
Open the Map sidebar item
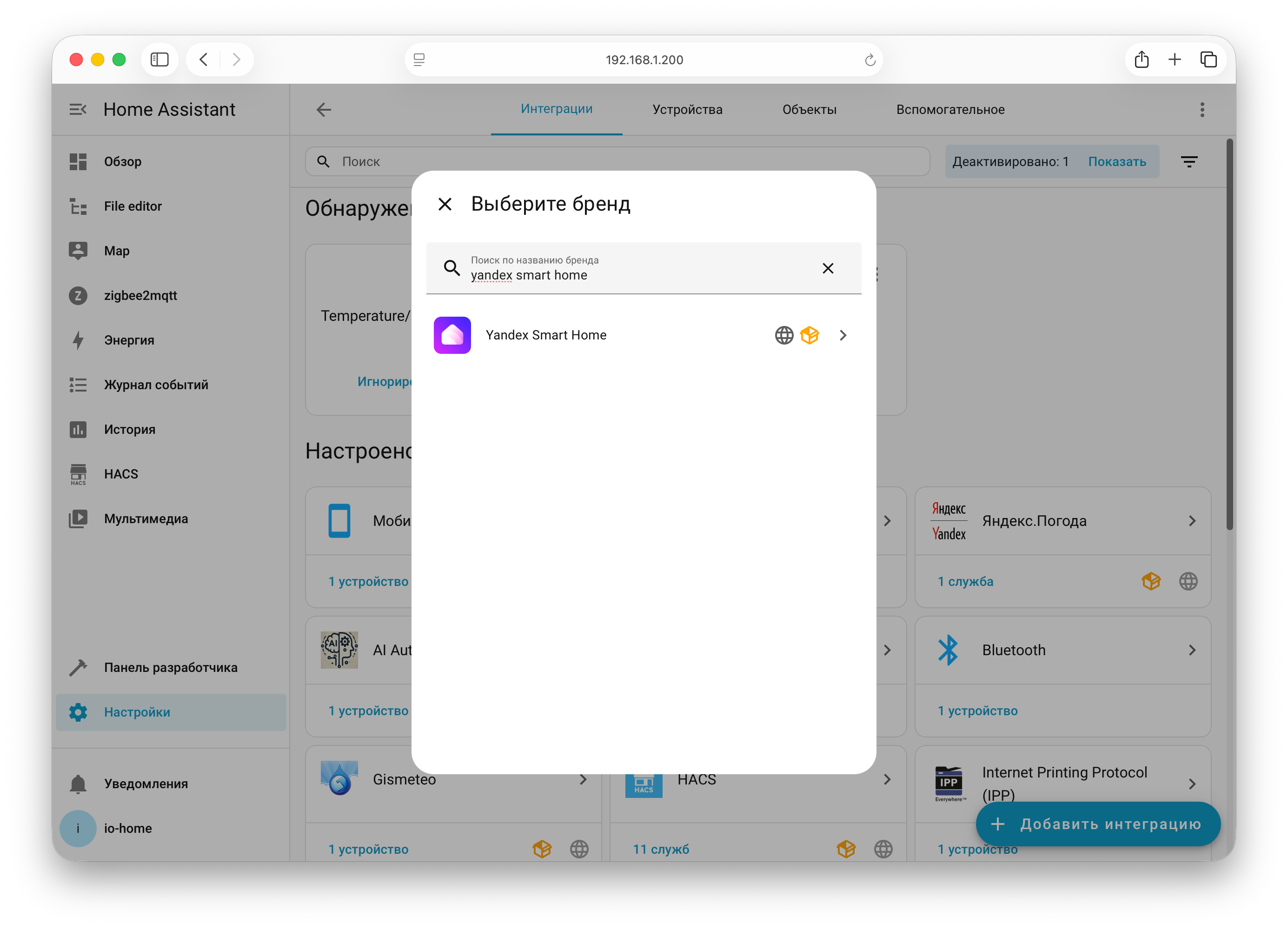(117, 250)
